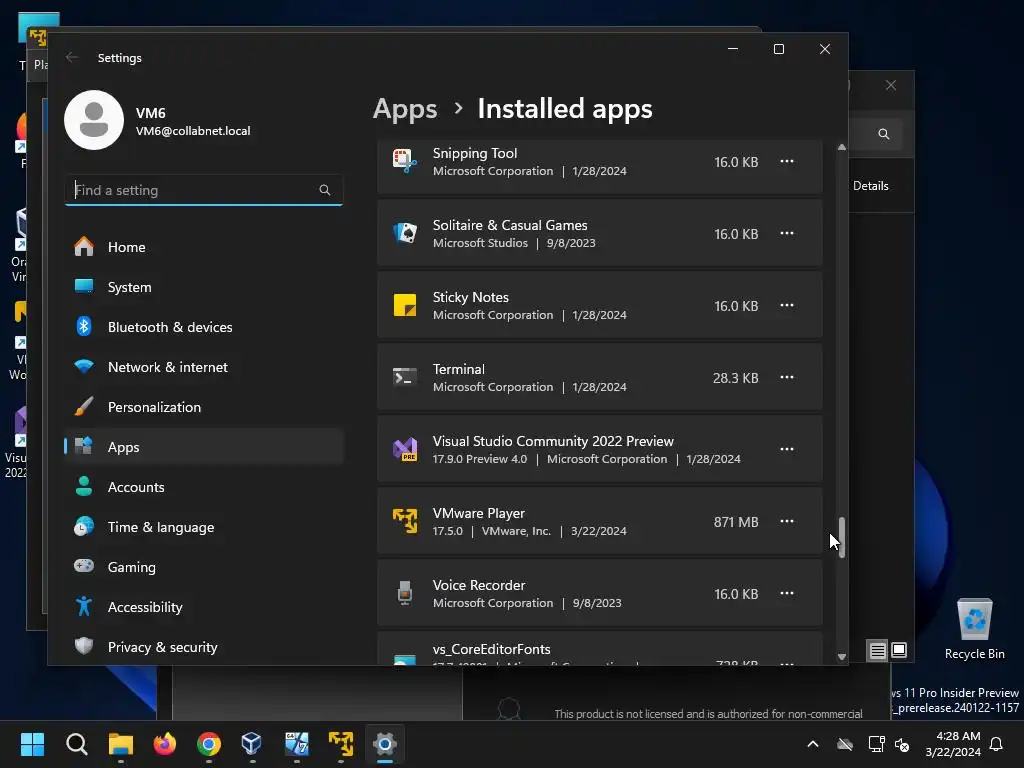Click the Find a setting search box

(204, 190)
